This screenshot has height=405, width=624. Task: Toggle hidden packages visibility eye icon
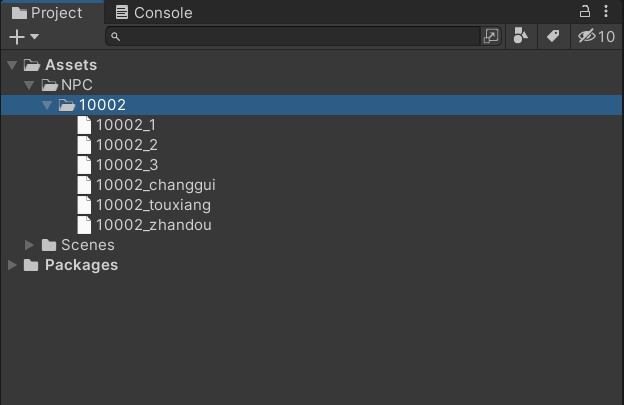596,36
